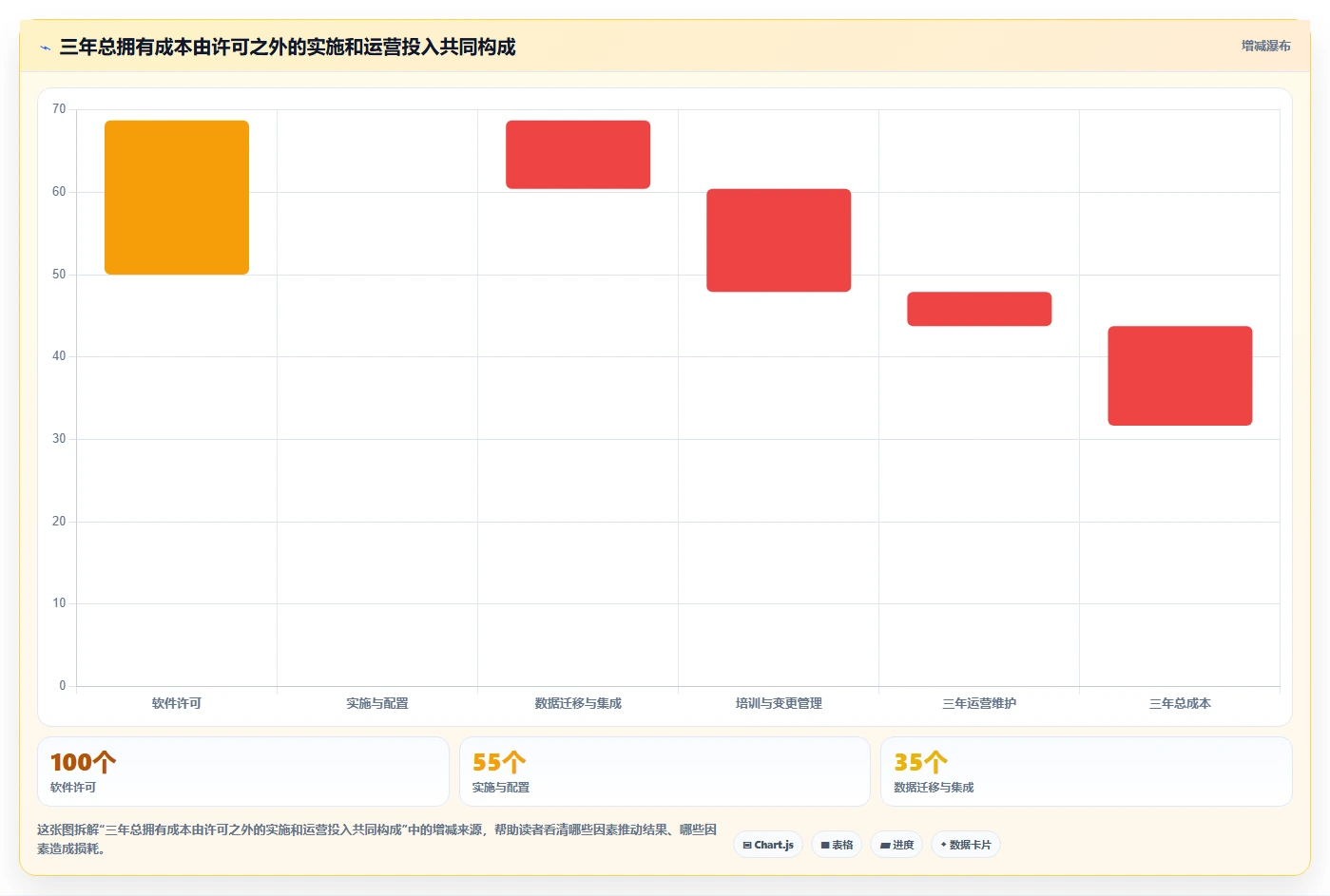This screenshot has height=896, width=1330.
Task: Click the orange 软件许可 bar in the chart
Action: (x=177, y=198)
